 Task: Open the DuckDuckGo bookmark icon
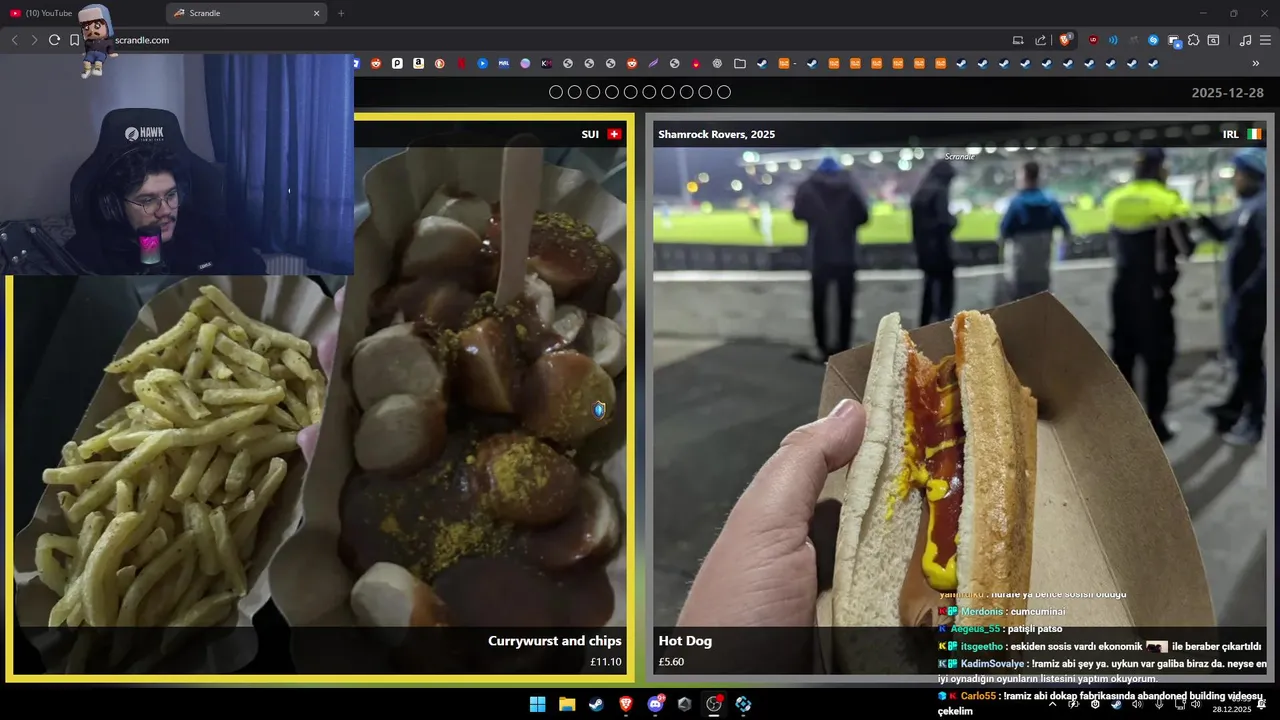point(440,63)
